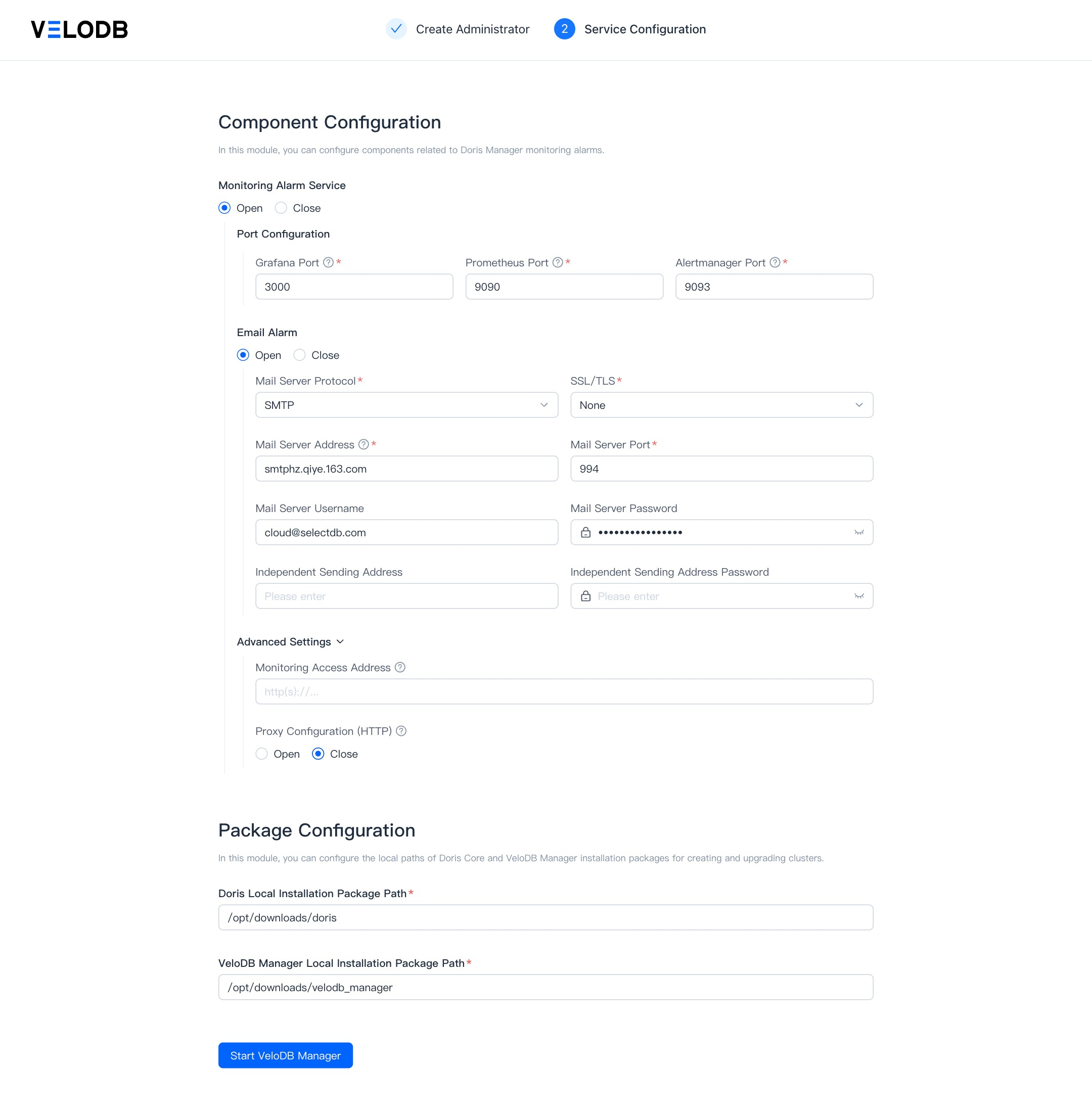Click the Start VeloDB Manager button
Image resolution: width=1092 pixels, height=1116 pixels.
tap(286, 1056)
